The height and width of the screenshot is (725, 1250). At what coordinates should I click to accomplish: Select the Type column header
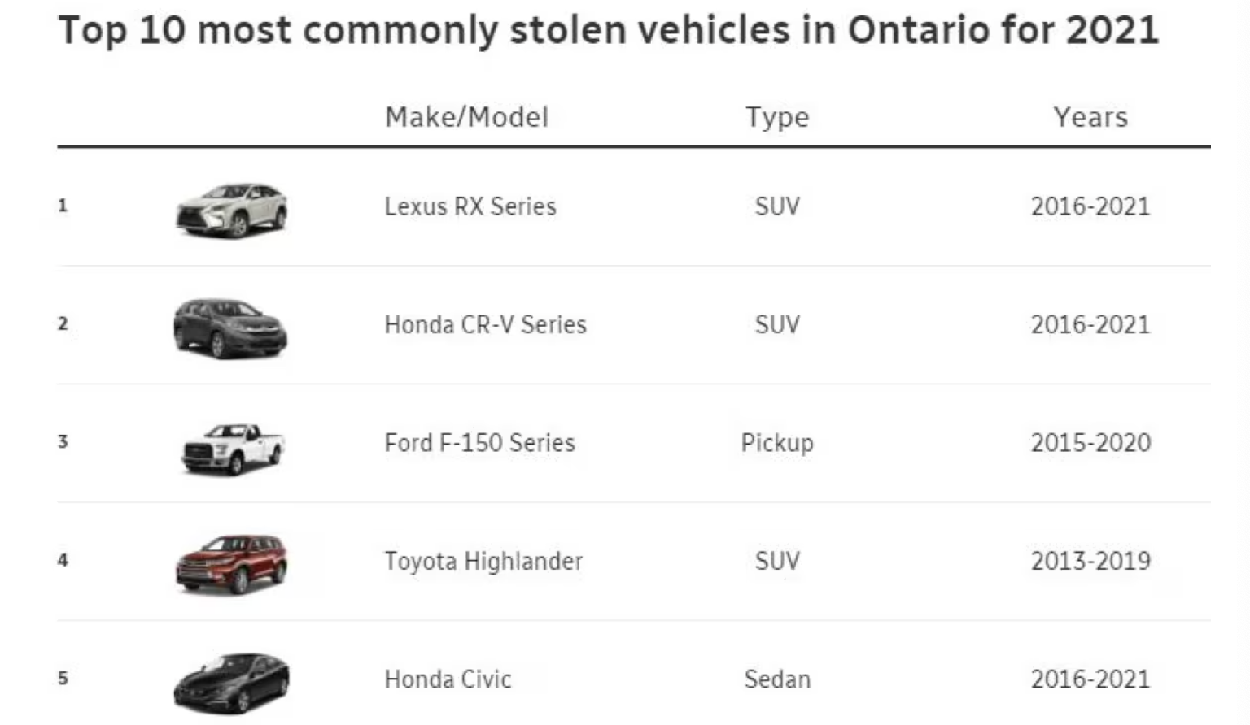(777, 118)
